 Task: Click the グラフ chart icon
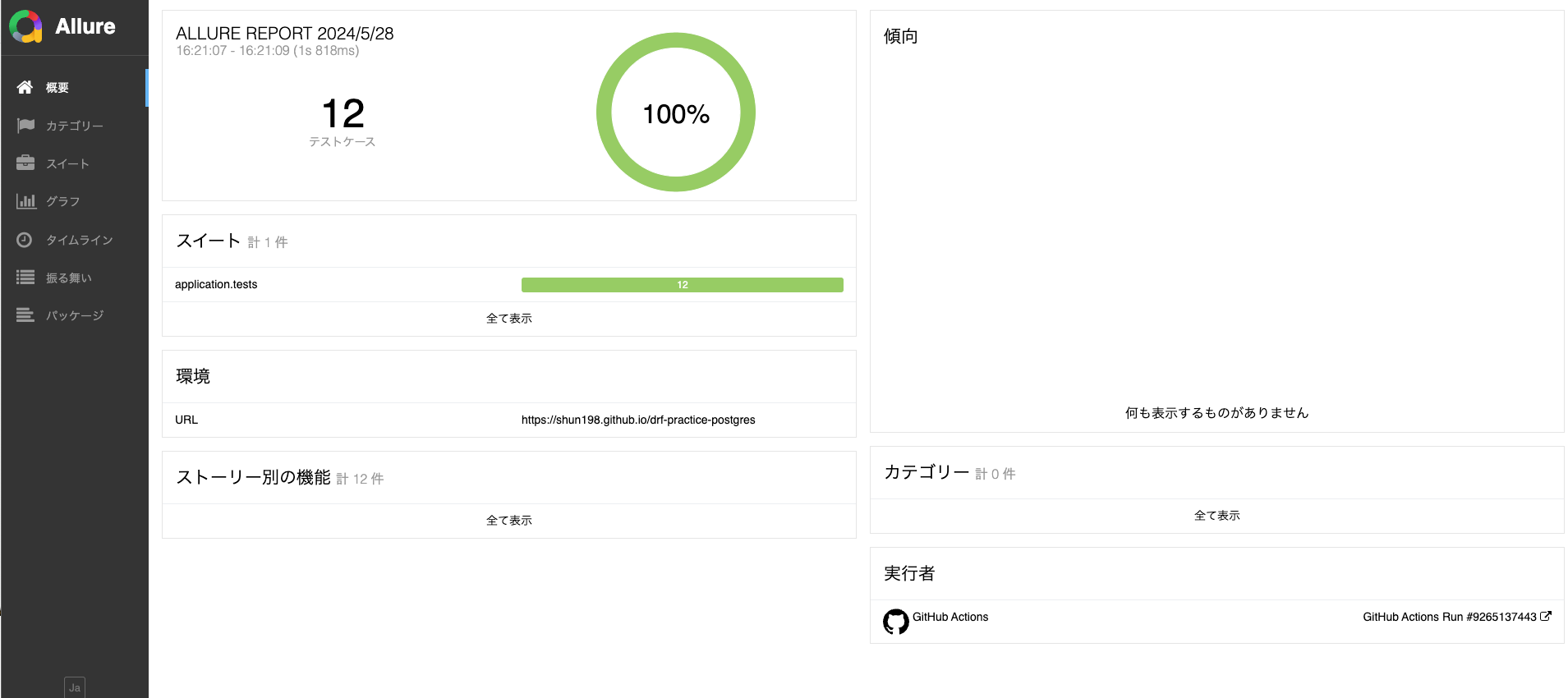click(x=25, y=200)
